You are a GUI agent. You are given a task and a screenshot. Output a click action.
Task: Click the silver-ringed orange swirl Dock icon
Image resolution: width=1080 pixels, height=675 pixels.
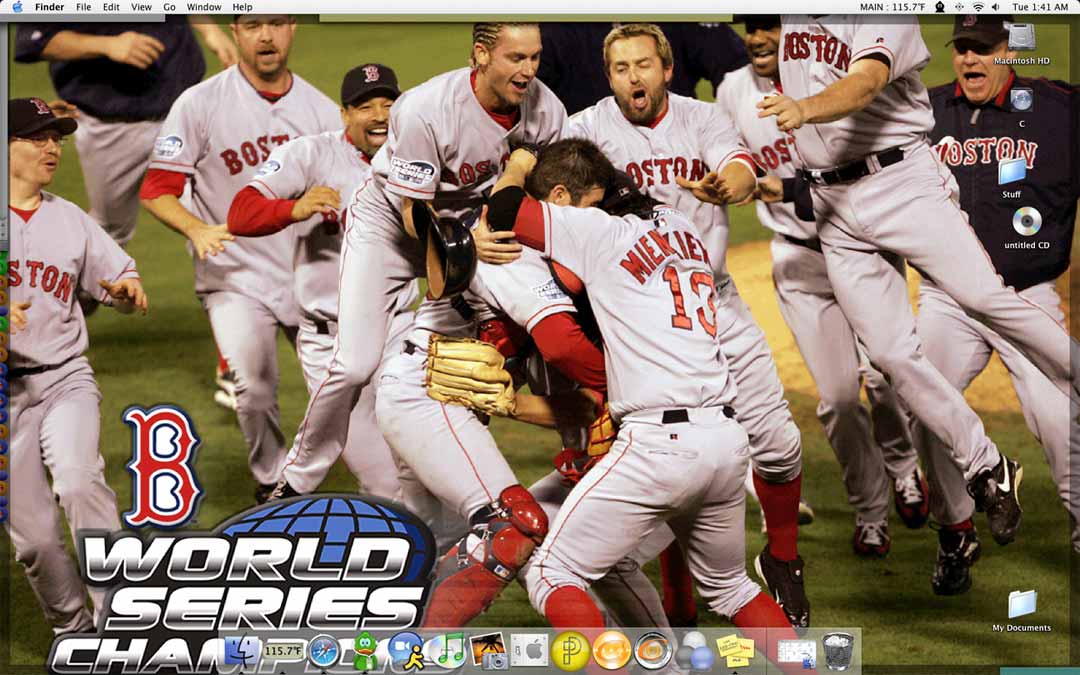[x=652, y=651]
